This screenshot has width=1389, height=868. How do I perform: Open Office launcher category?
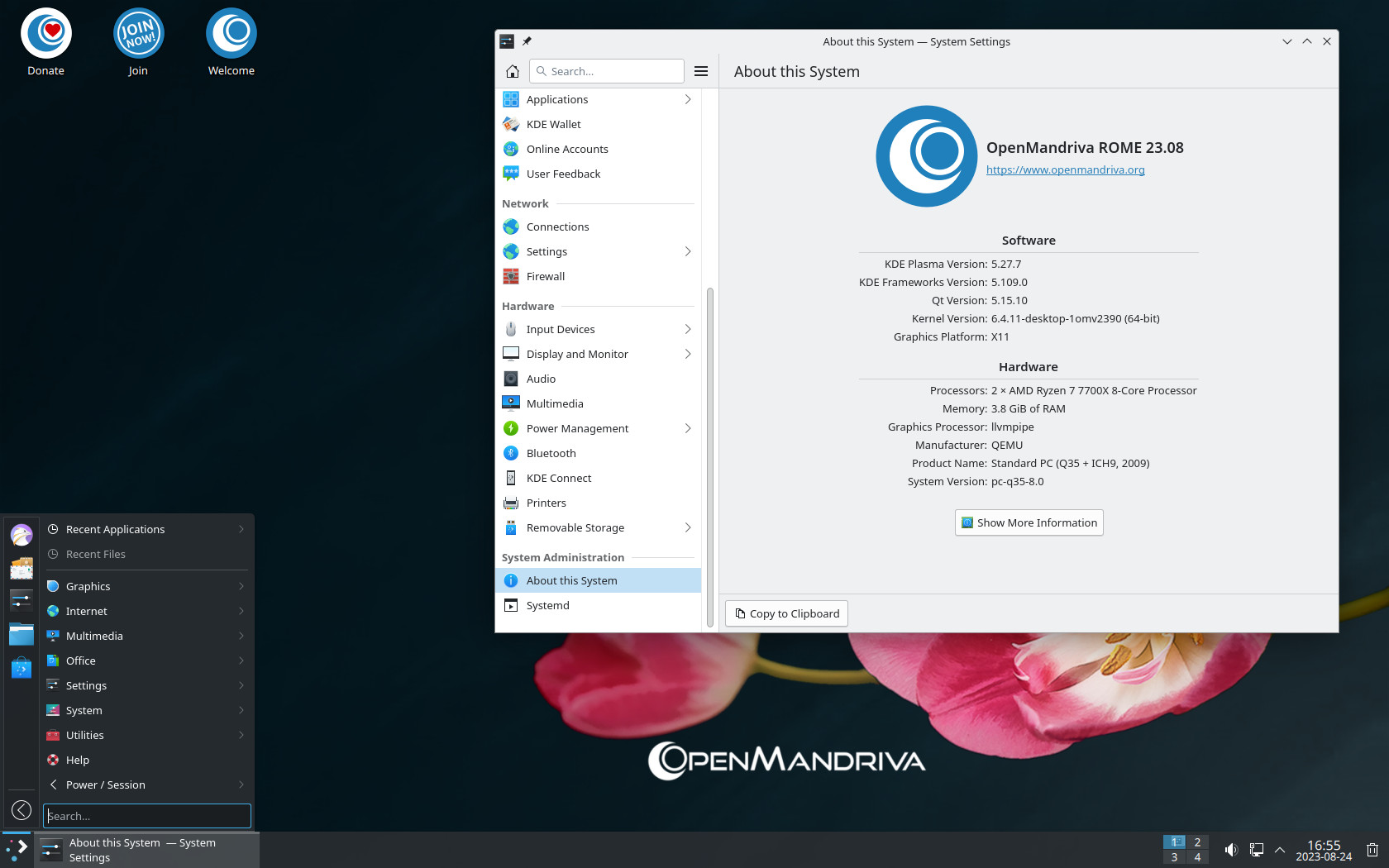tap(146, 661)
